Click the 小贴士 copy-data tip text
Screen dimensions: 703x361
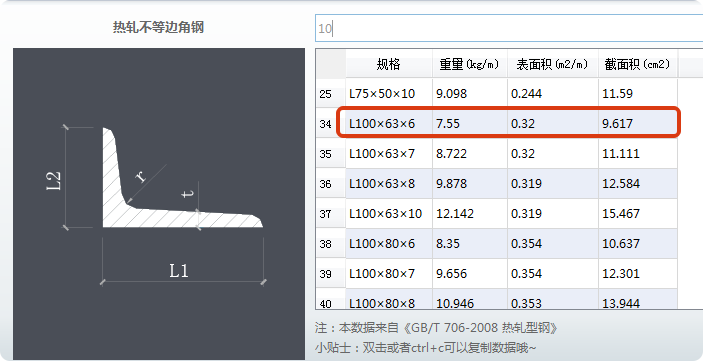425,348
